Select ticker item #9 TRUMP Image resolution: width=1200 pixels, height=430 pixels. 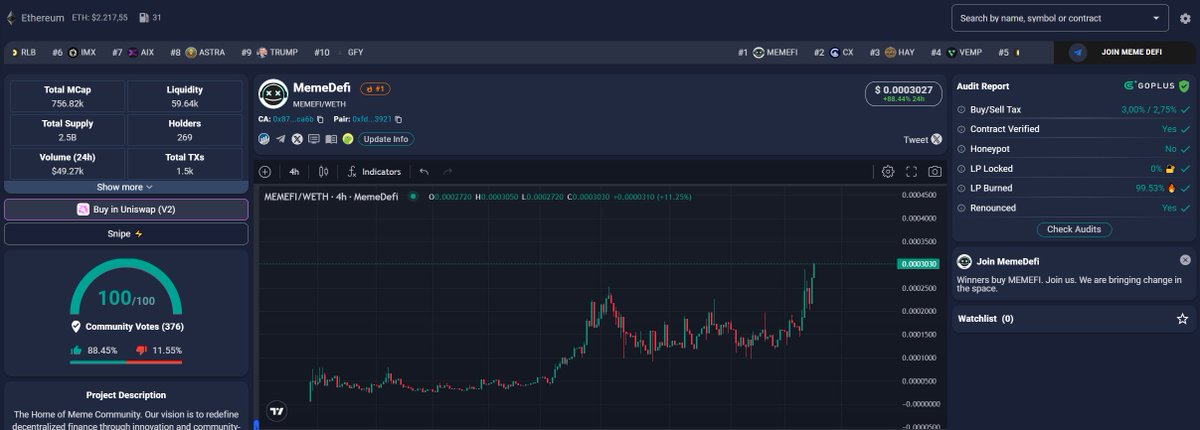point(271,52)
